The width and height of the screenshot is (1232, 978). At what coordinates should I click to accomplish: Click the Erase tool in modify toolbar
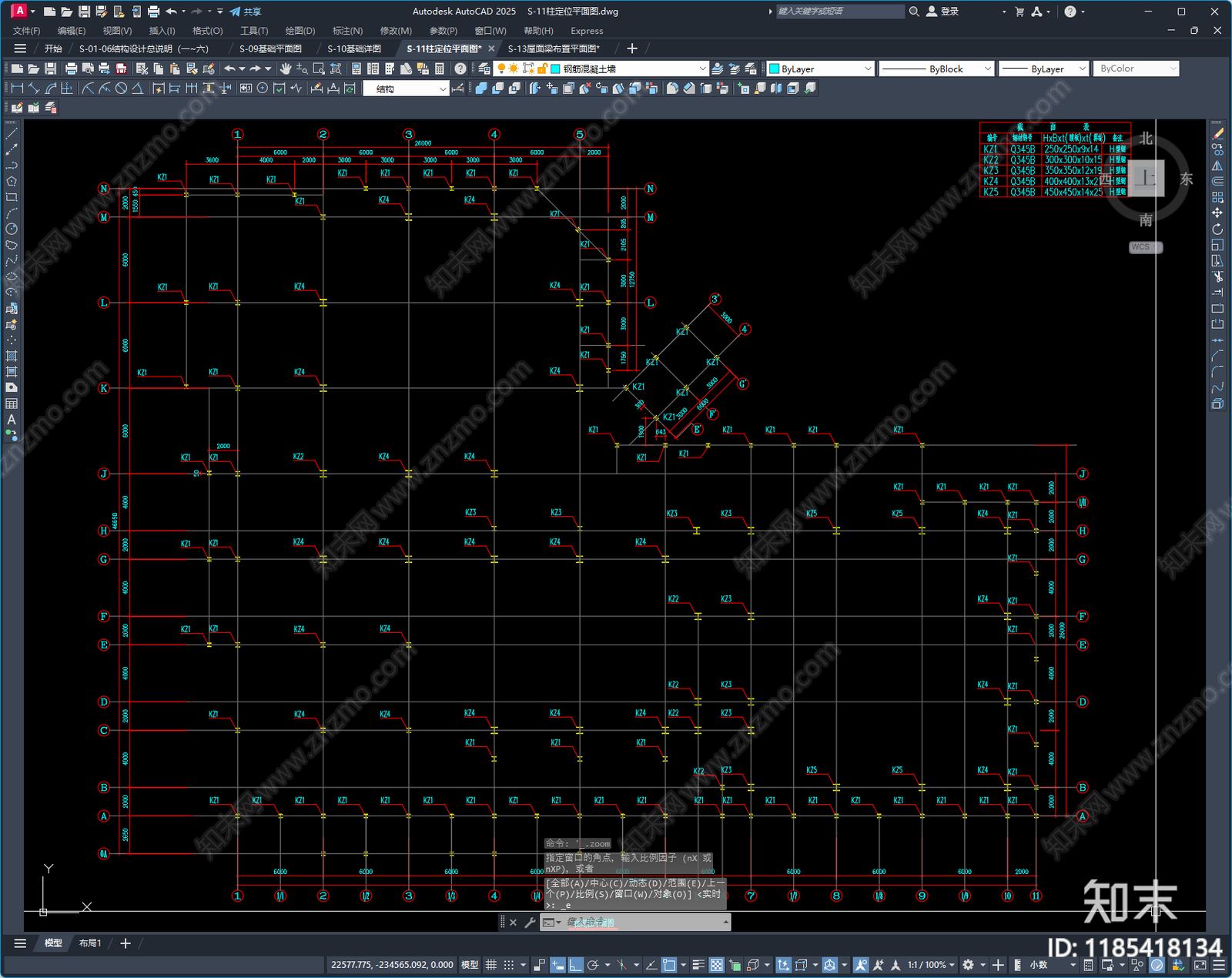click(x=1217, y=134)
